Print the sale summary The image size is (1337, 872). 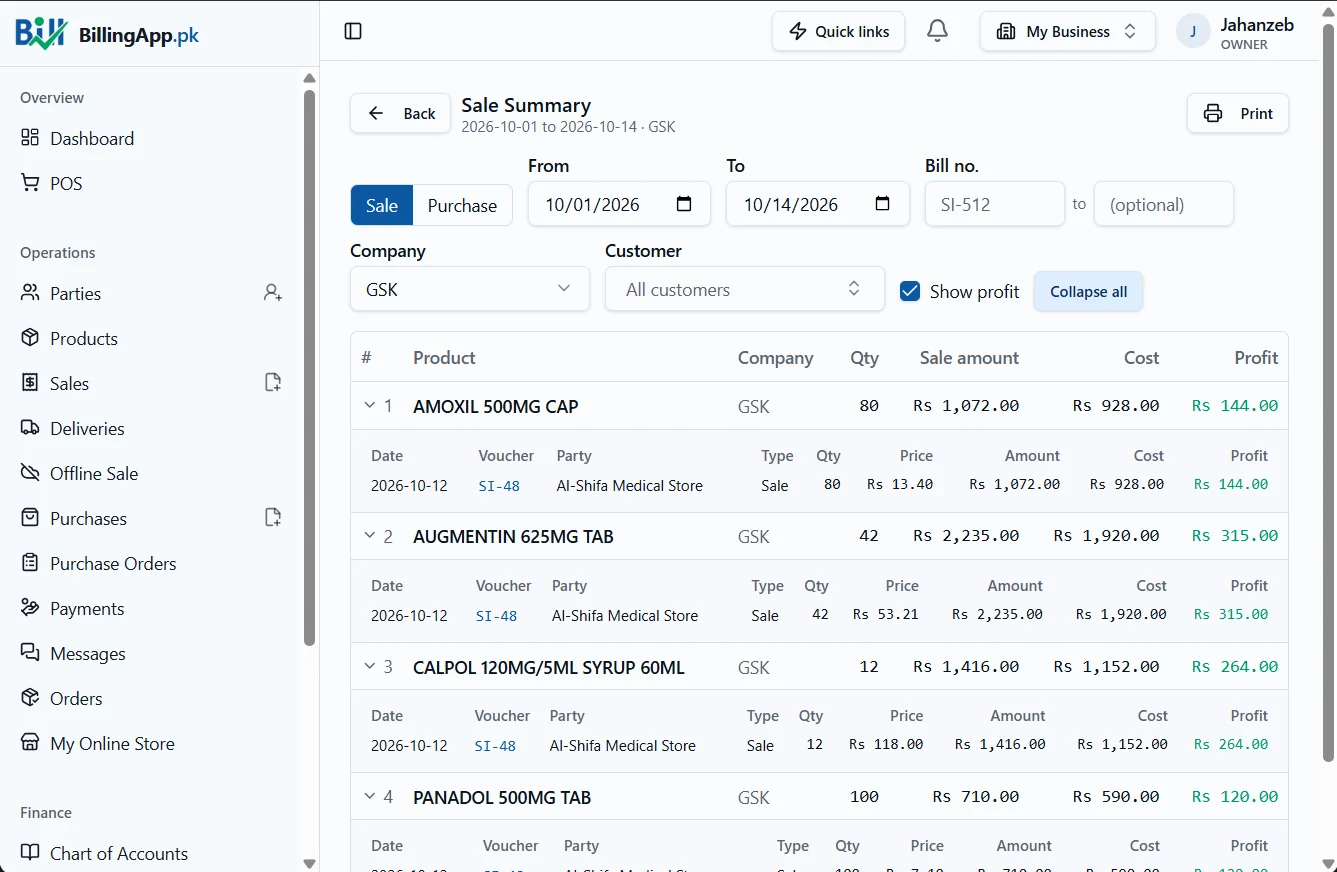point(1238,113)
